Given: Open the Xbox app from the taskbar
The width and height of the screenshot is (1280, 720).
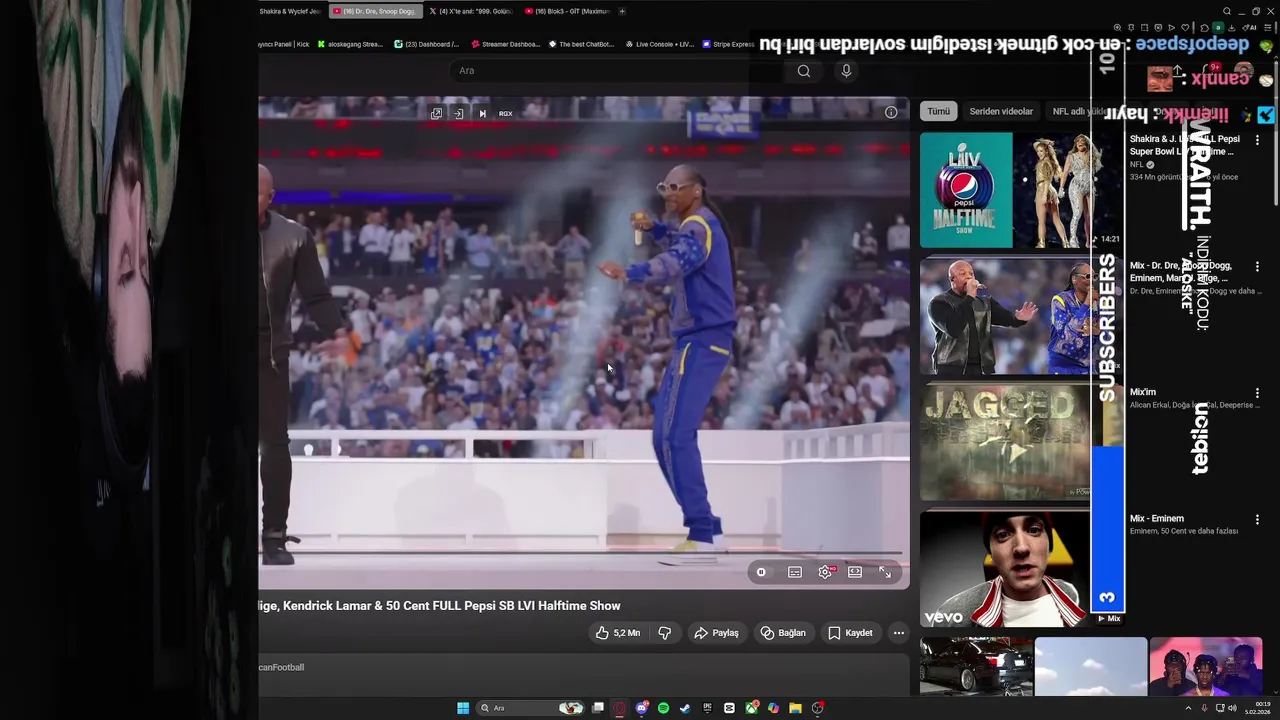Looking at the screenshot, I should (751, 708).
